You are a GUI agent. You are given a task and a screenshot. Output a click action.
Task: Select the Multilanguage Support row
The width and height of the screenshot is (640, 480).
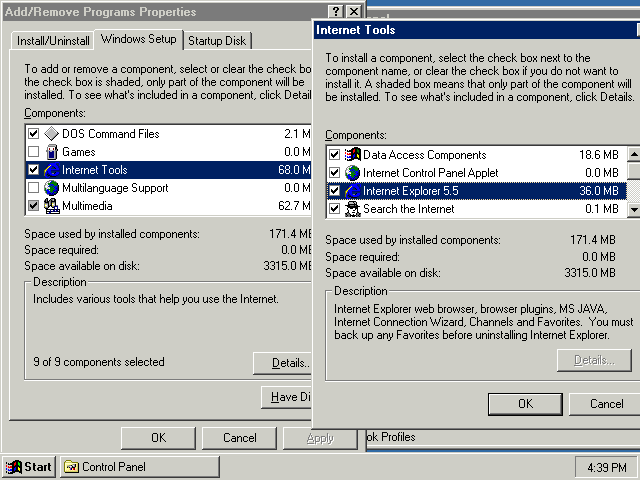tap(168, 188)
